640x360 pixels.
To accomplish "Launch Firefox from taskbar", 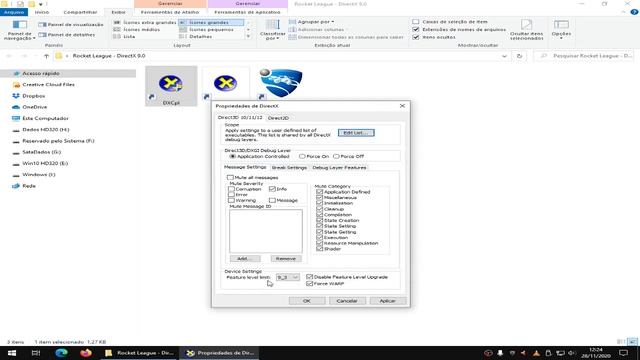I will pyautogui.click(x=85, y=353).
